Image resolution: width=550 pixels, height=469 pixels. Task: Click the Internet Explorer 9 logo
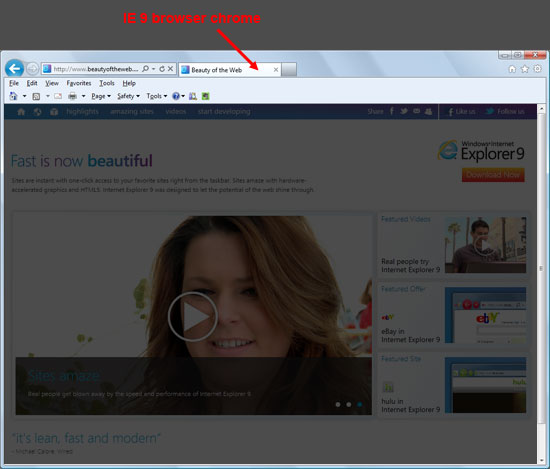(481, 151)
